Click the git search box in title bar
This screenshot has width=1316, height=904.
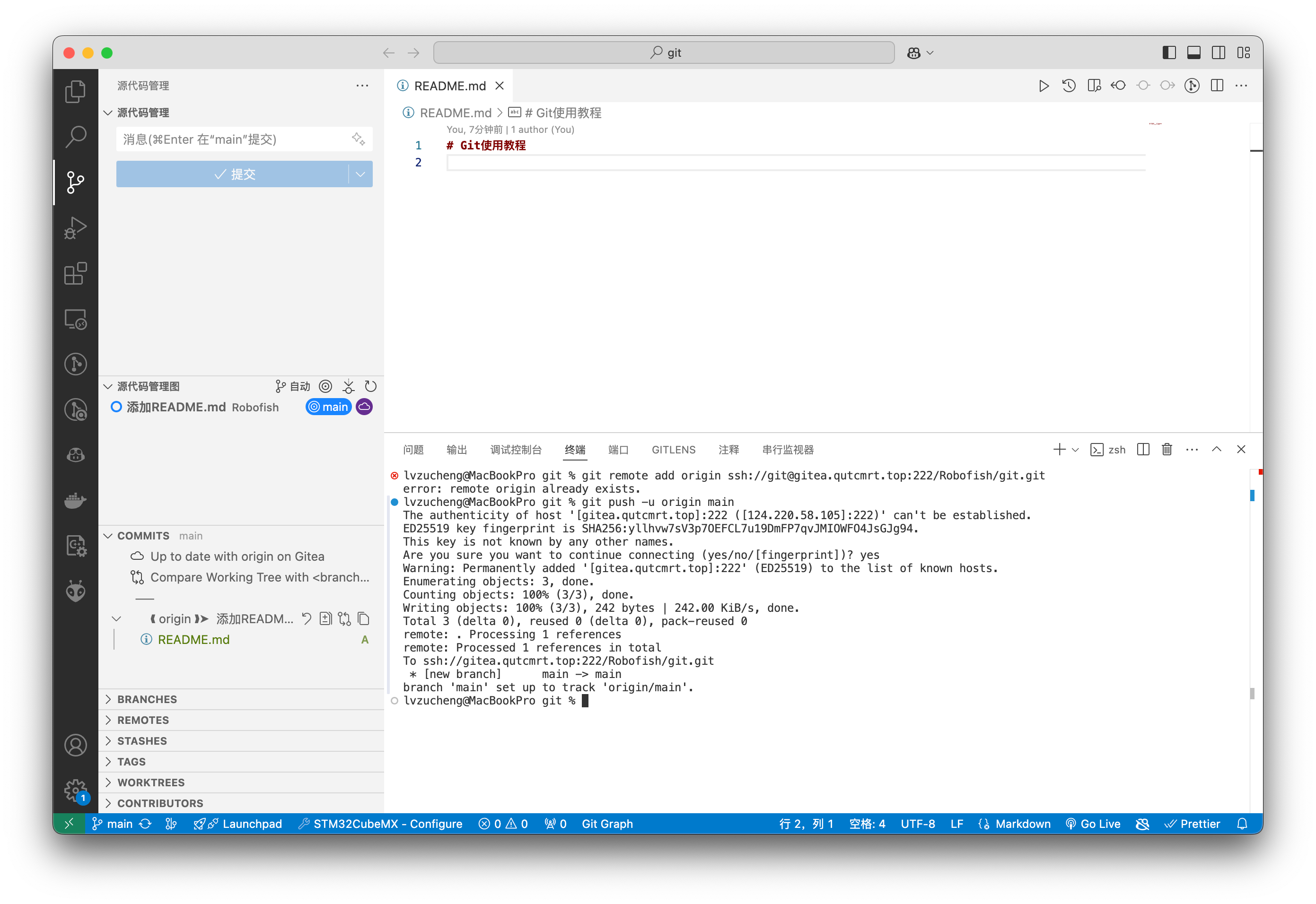(664, 52)
